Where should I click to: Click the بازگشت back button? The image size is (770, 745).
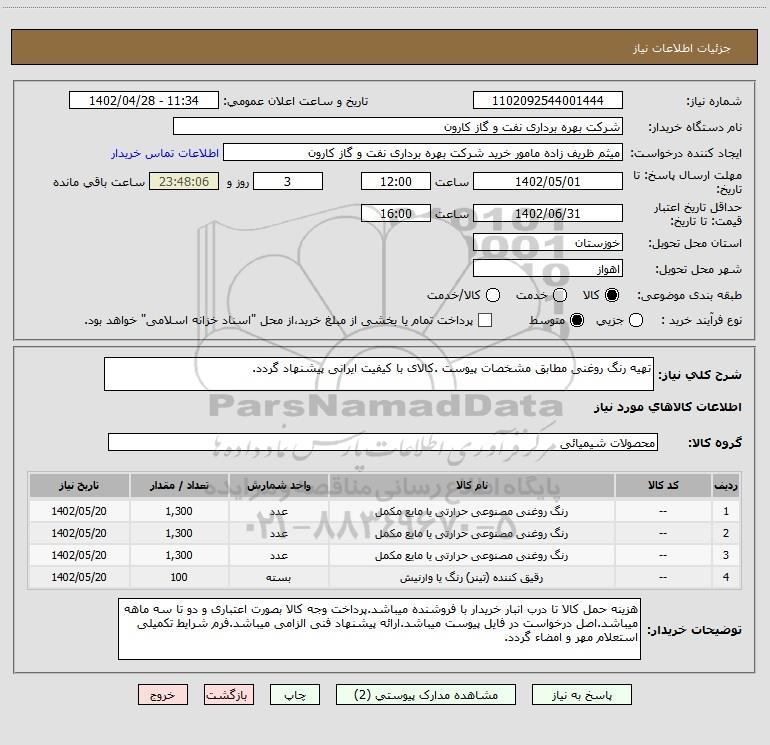pyautogui.click(x=229, y=695)
